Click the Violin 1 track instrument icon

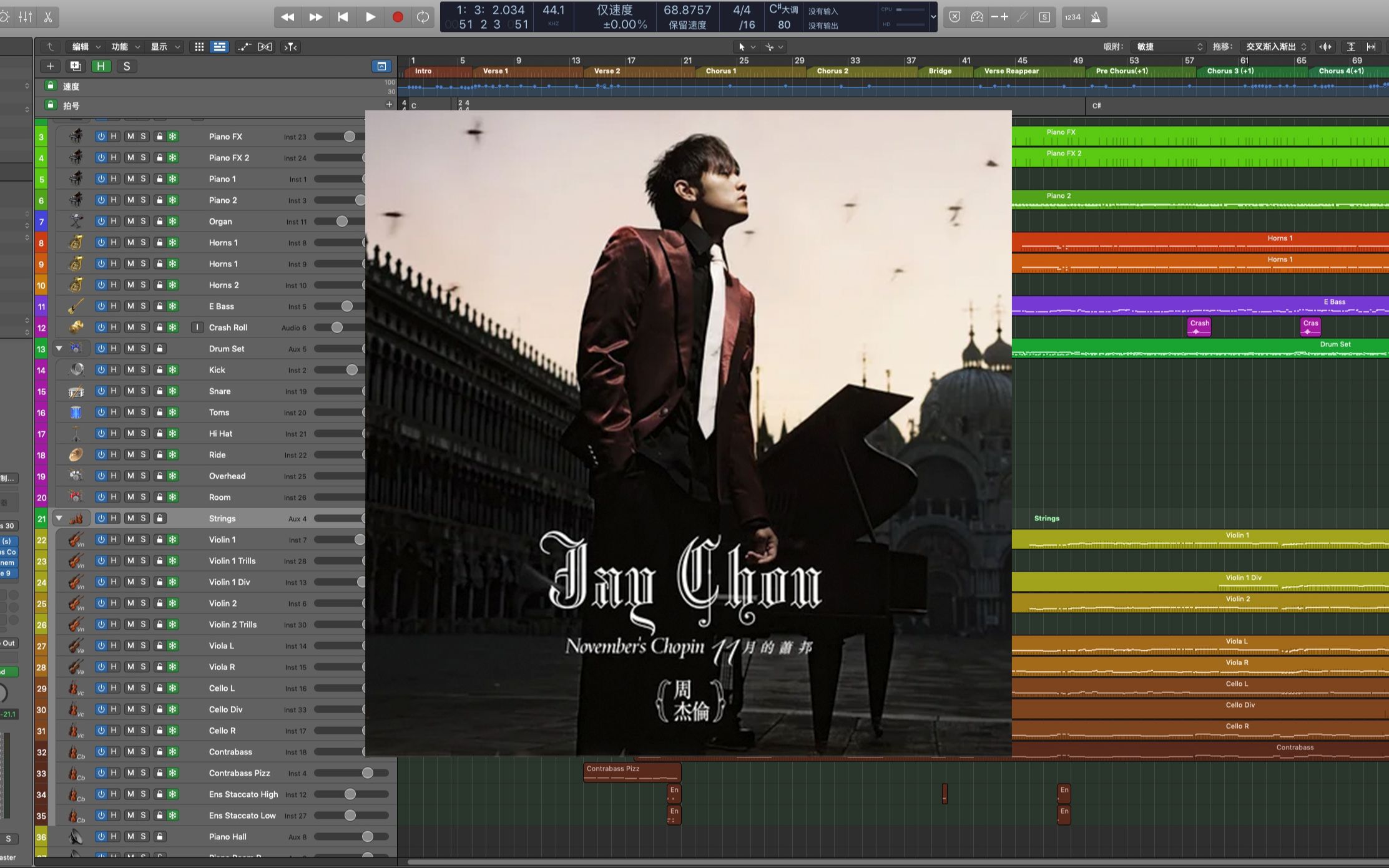pos(76,539)
